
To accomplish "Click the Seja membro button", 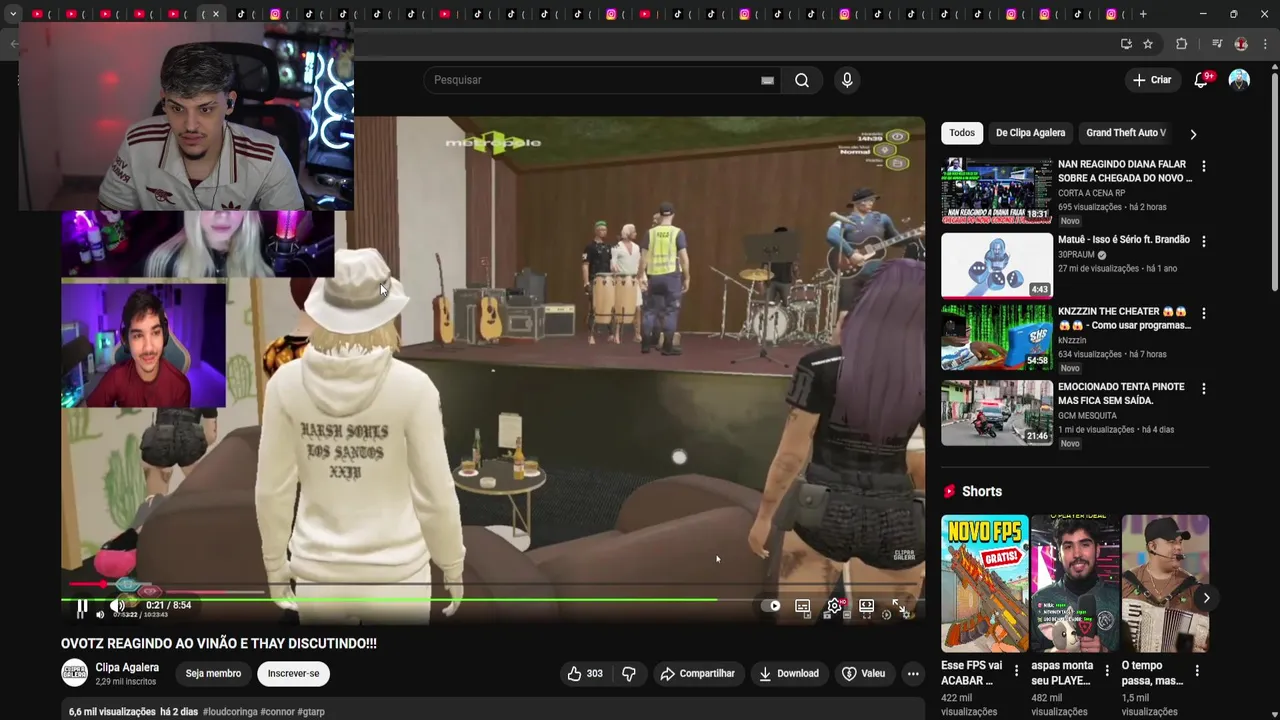I will tap(213, 674).
